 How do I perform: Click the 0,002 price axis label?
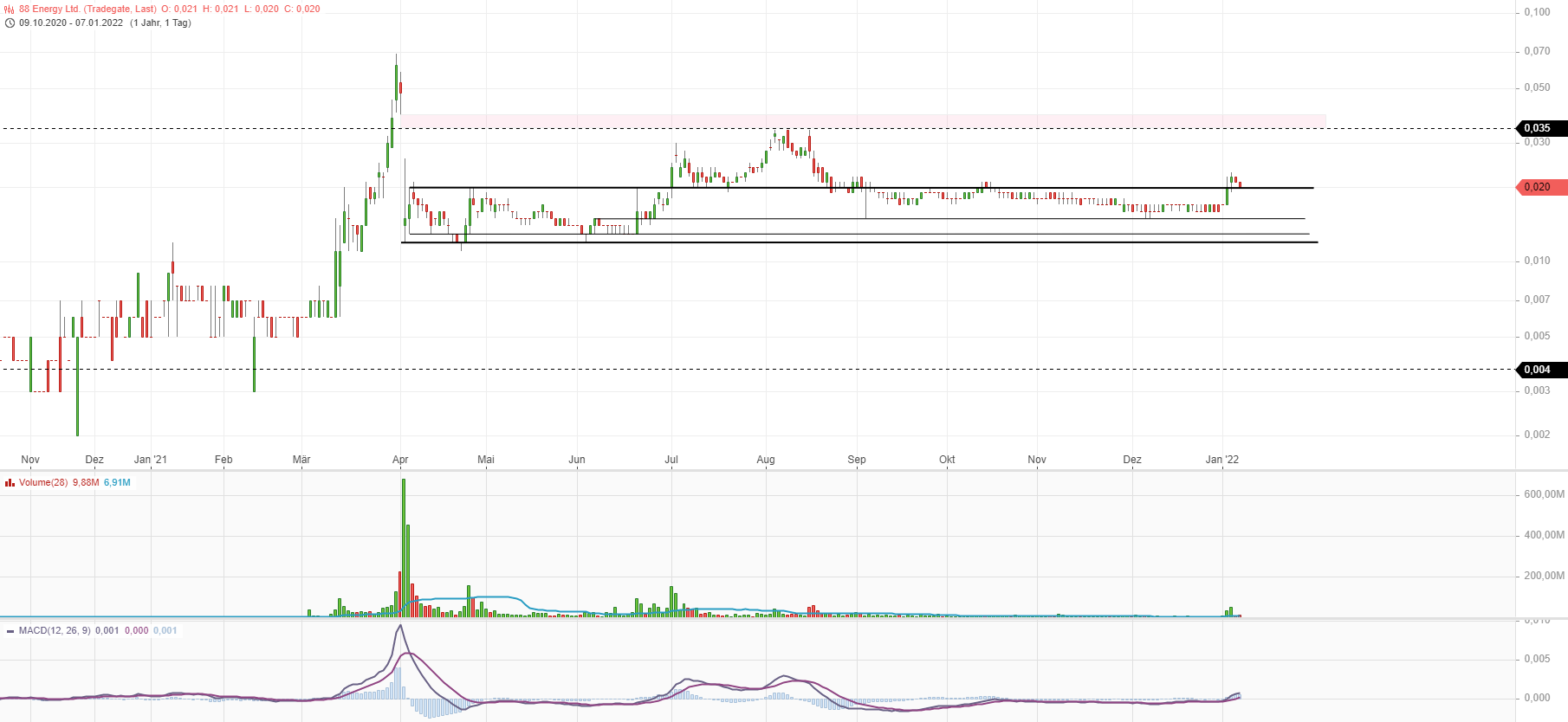coord(1538,435)
